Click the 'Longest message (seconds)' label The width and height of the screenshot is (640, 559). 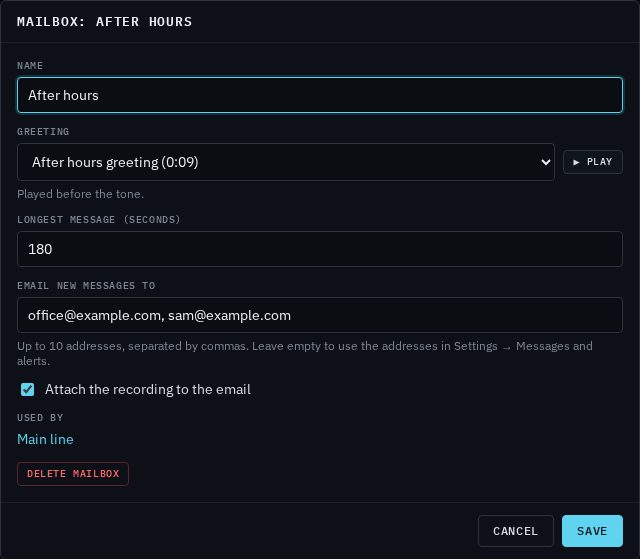pos(99,220)
